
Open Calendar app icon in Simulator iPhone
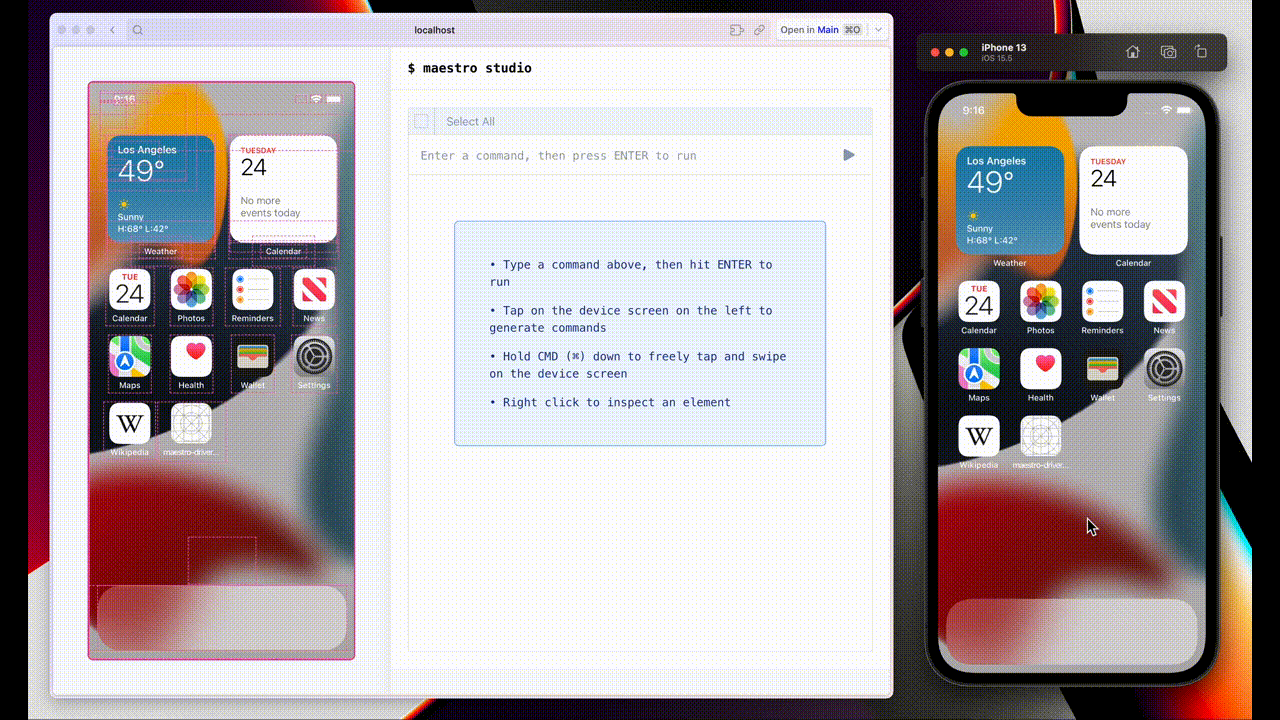pyautogui.click(x=979, y=301)
